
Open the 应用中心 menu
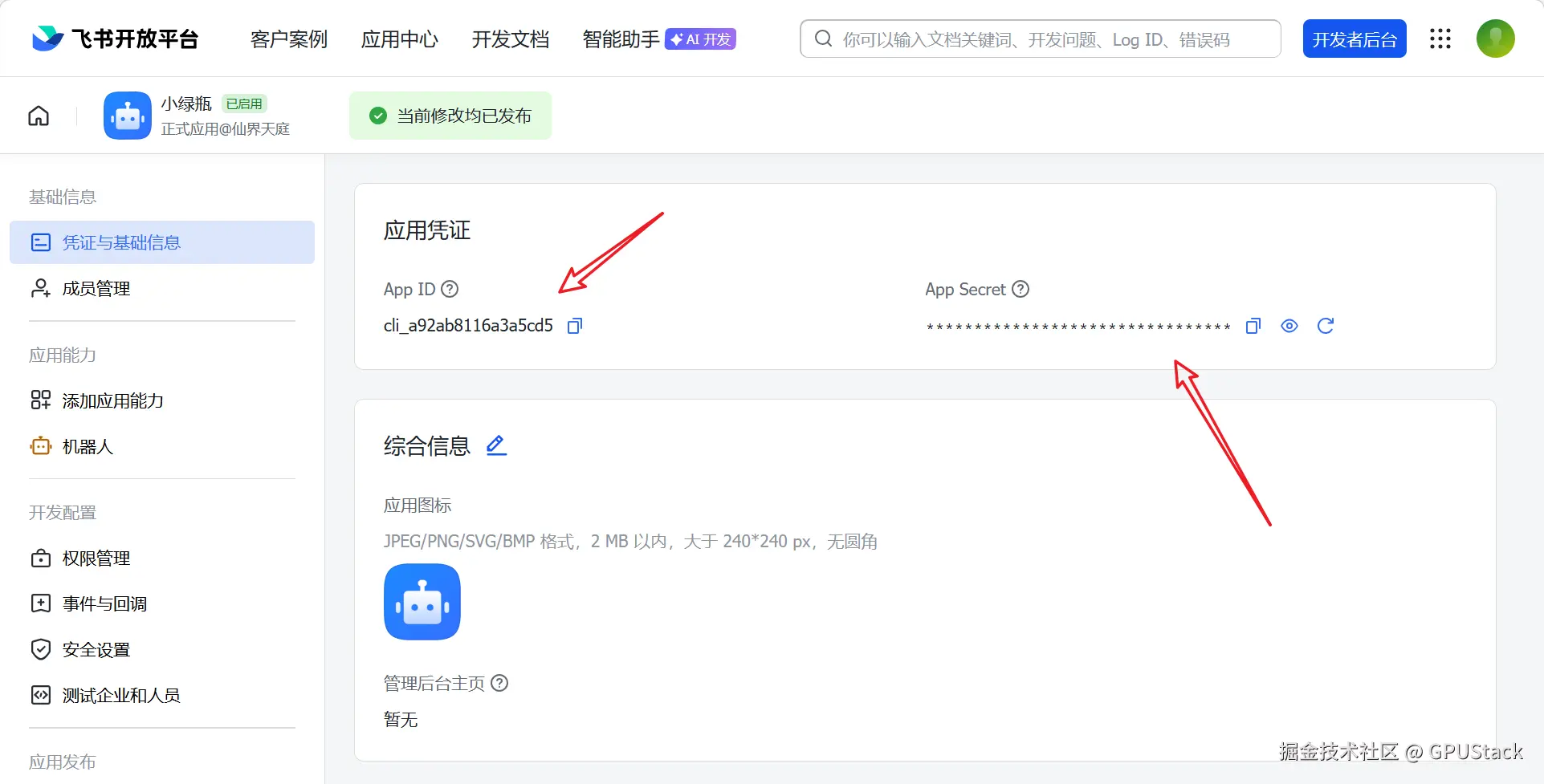(x=400, y=39)
